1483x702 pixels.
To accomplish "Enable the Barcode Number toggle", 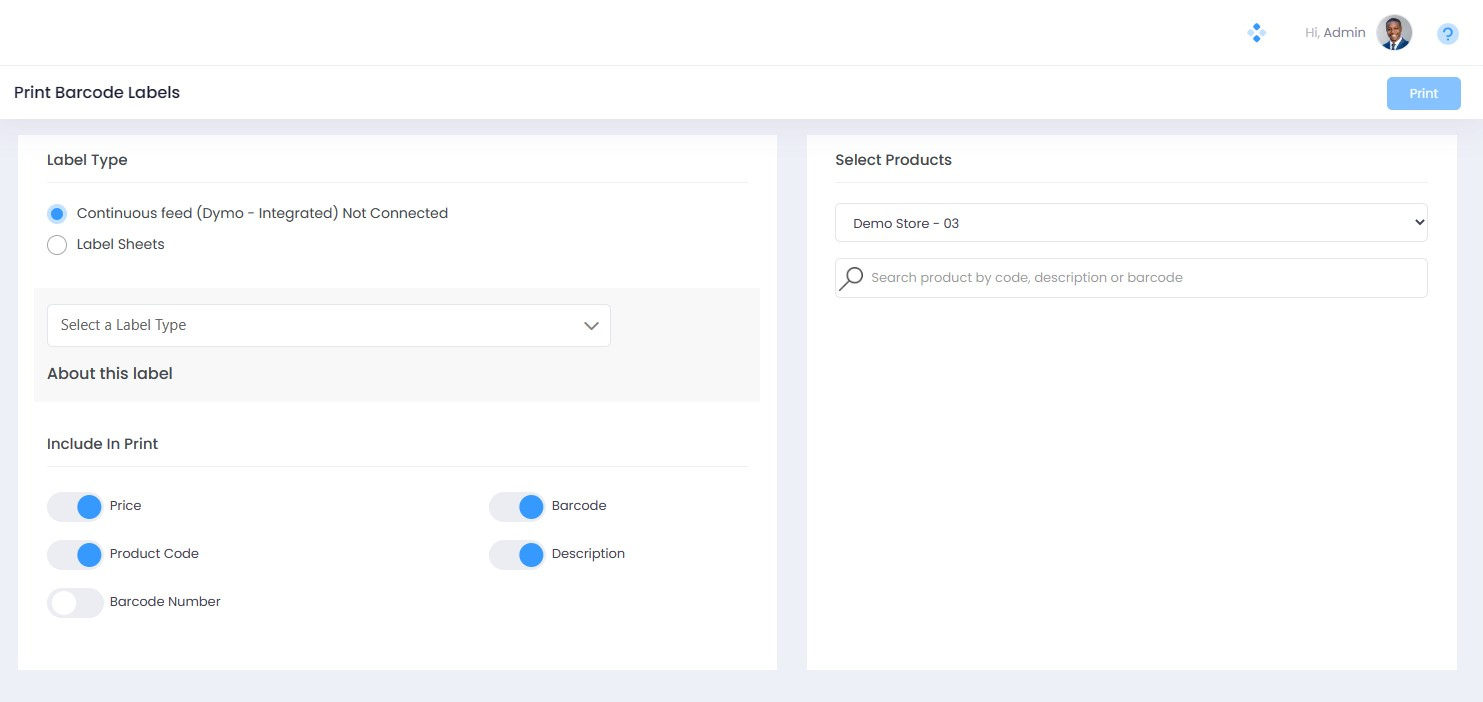I will pos(76,603).
